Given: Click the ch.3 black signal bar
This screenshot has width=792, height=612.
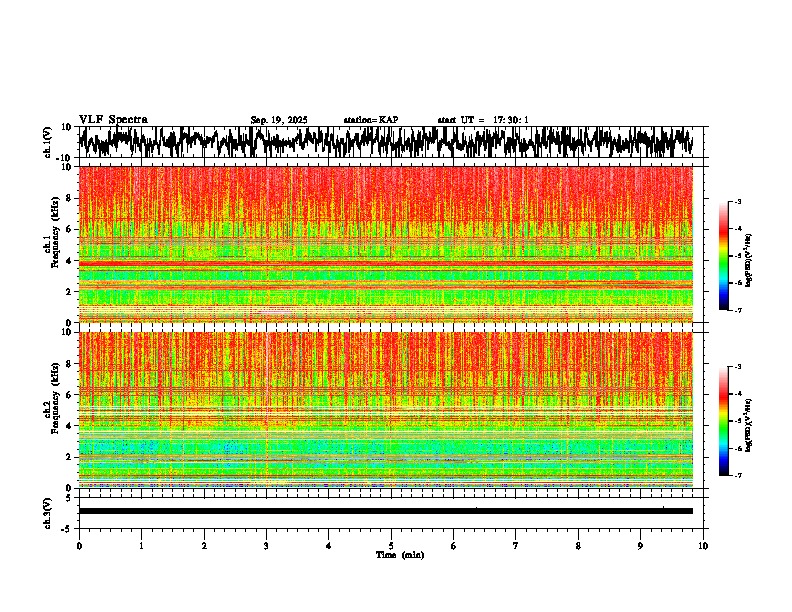Looking at the screenshot, I should (386, 511).
